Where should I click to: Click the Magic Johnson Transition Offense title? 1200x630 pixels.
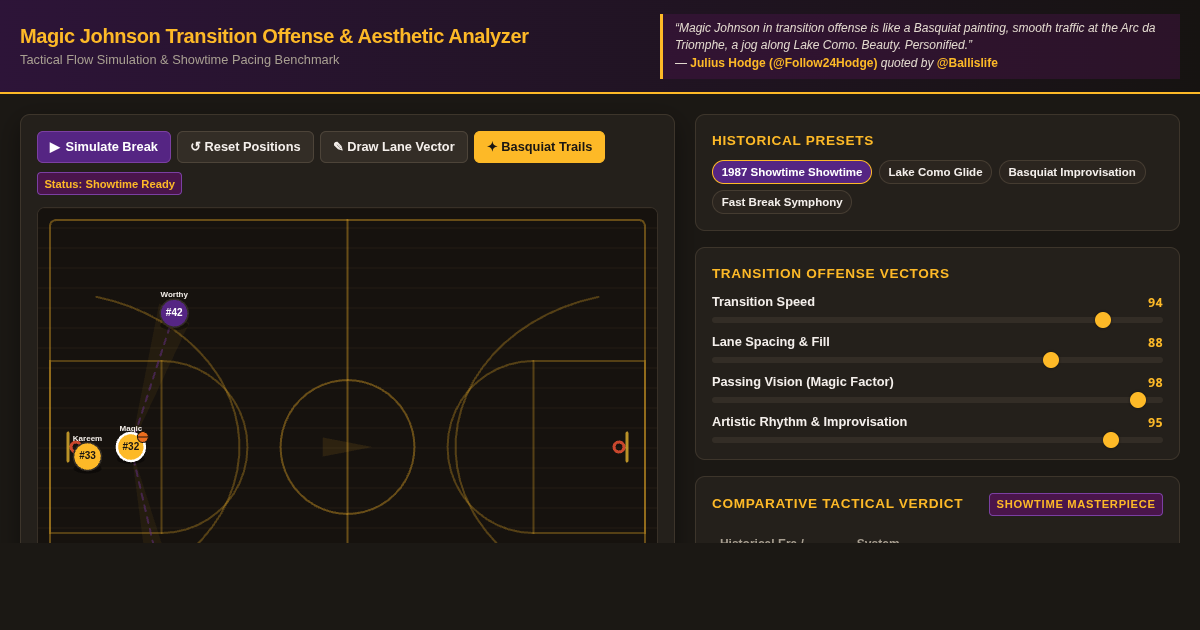pos(274,36)
